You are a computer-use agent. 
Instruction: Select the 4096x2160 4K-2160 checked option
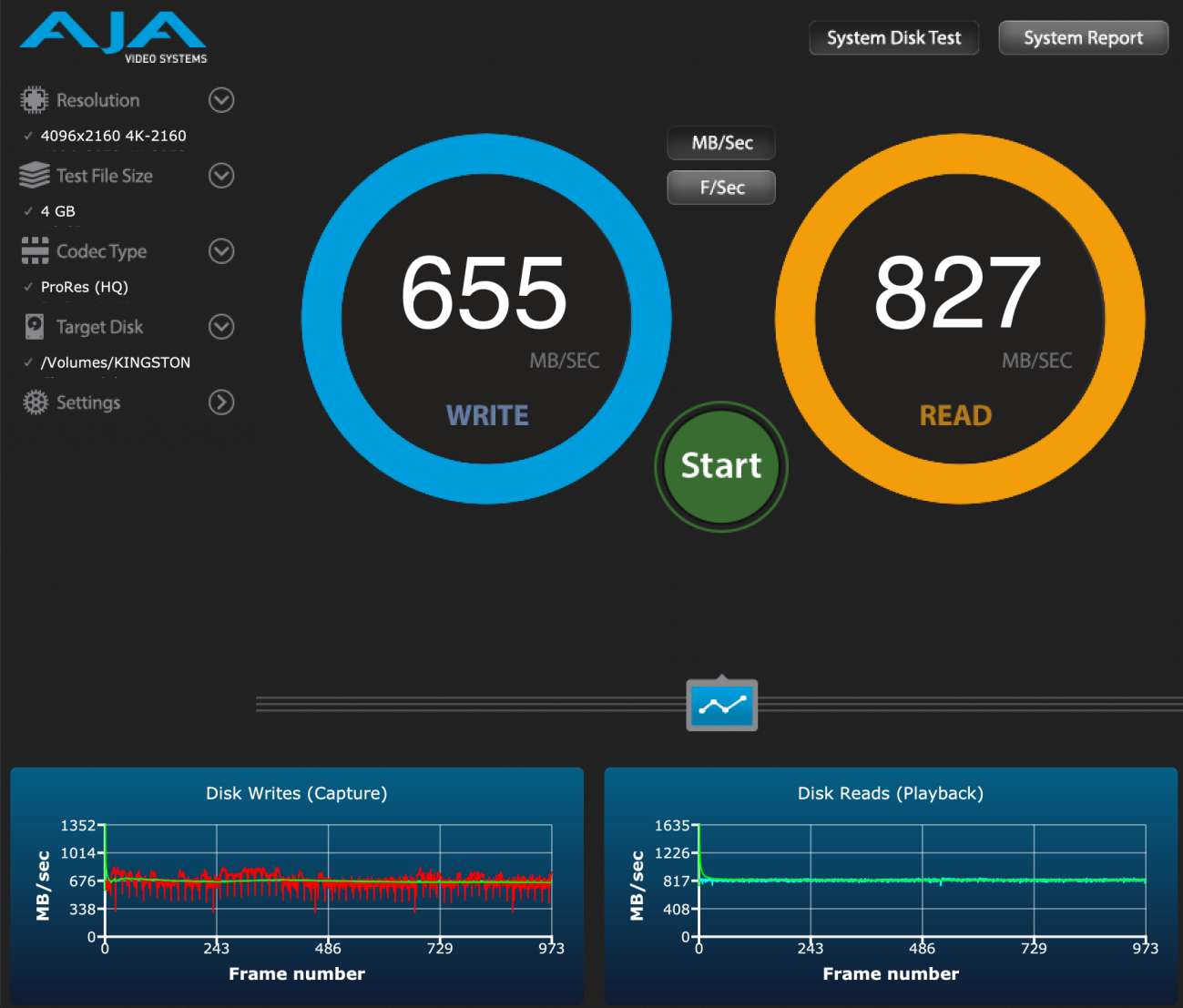pyautogui.click(x=113, y=136)
